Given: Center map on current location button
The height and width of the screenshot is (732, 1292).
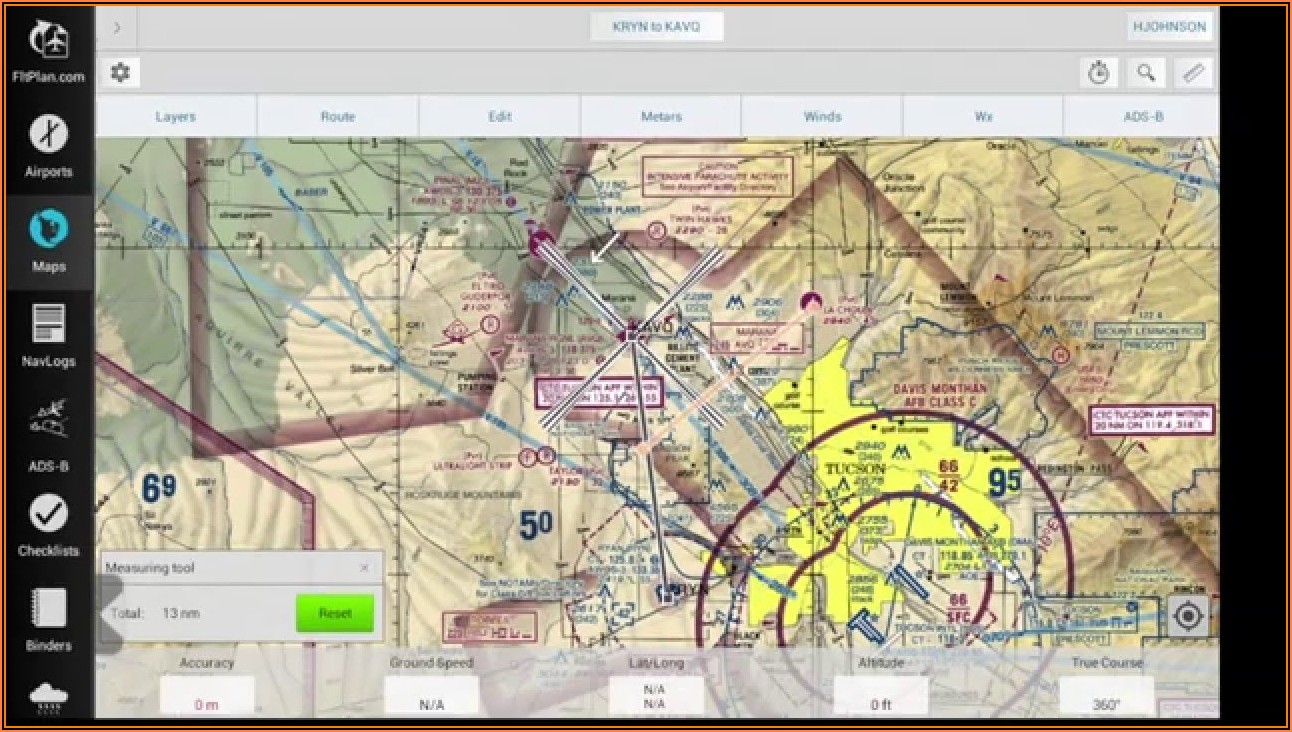Looking at the screenshot, I should [1187, 616].
